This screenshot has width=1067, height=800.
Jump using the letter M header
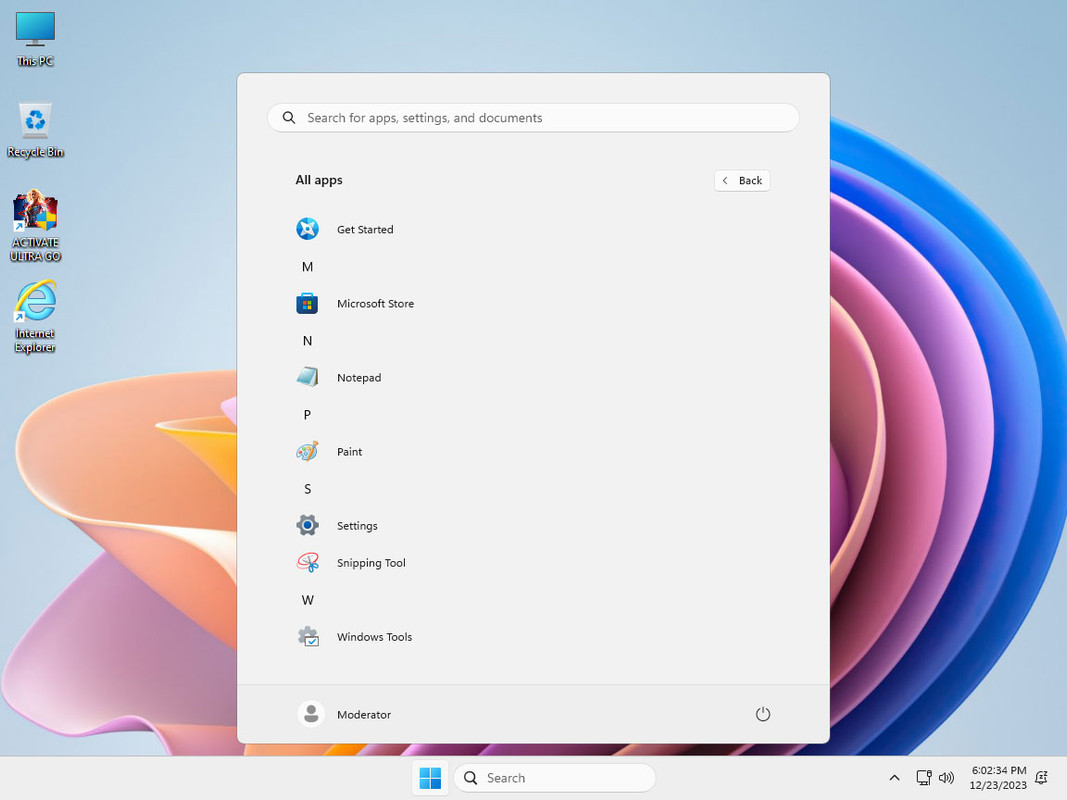(308, 267)
